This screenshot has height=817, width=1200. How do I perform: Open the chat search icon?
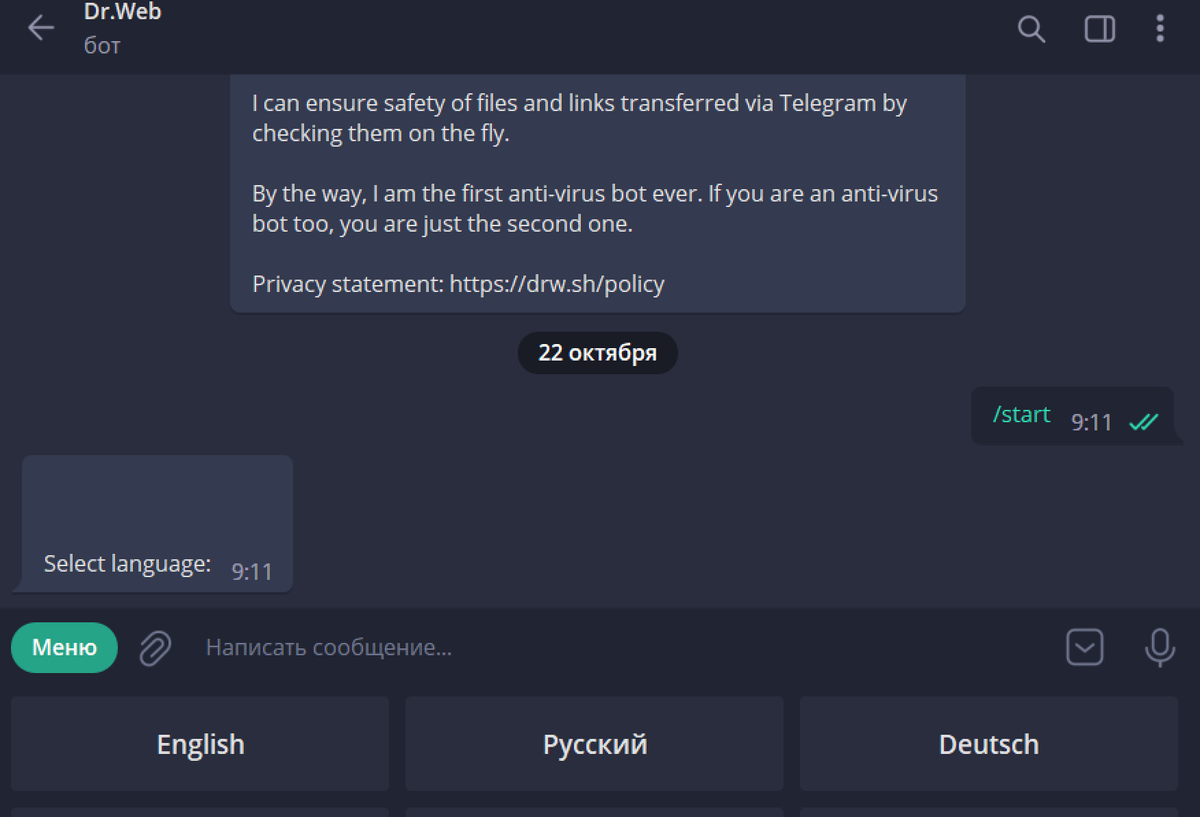[x=1030, y=29]
